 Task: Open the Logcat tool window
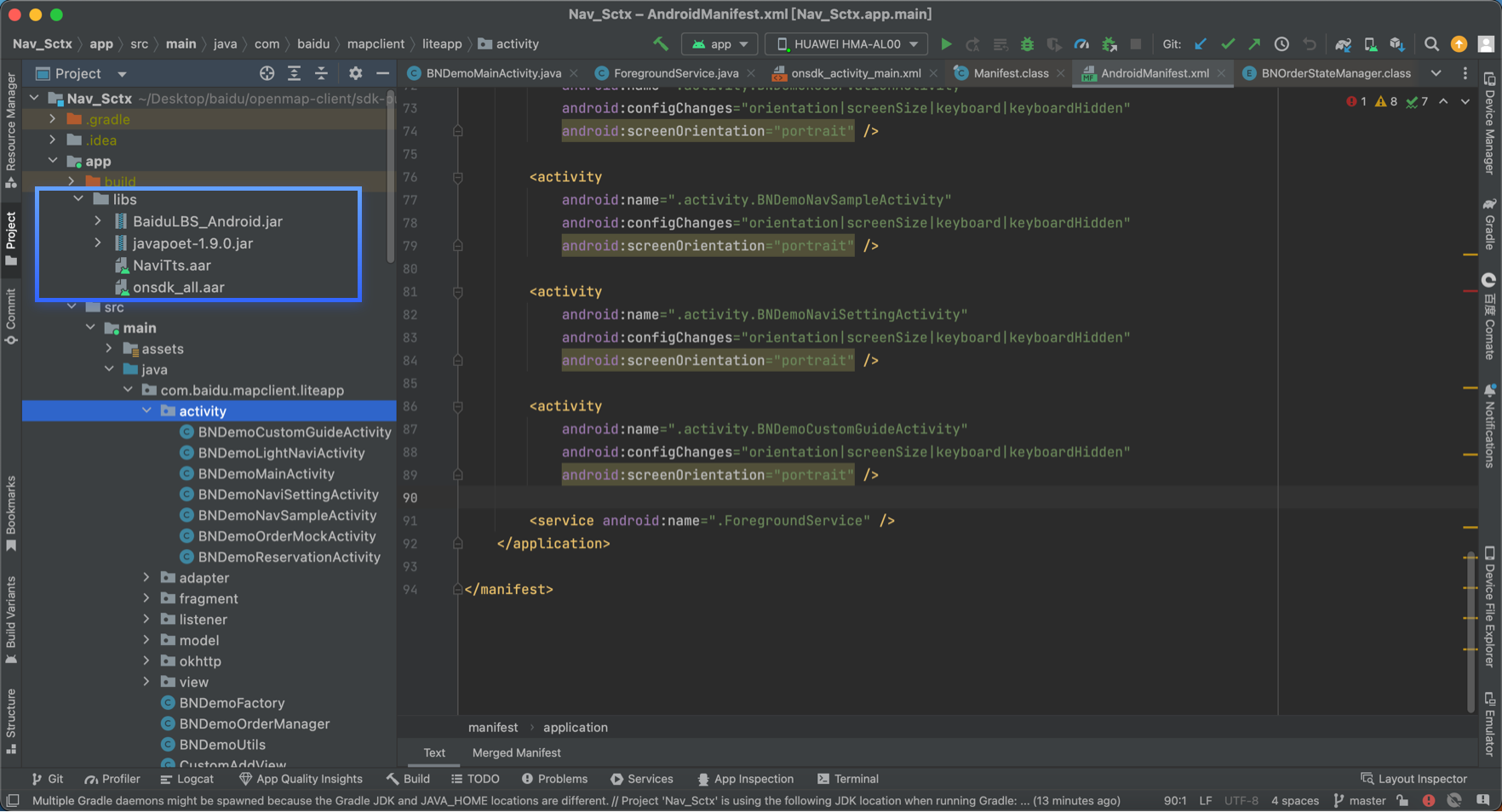(187, 779)
